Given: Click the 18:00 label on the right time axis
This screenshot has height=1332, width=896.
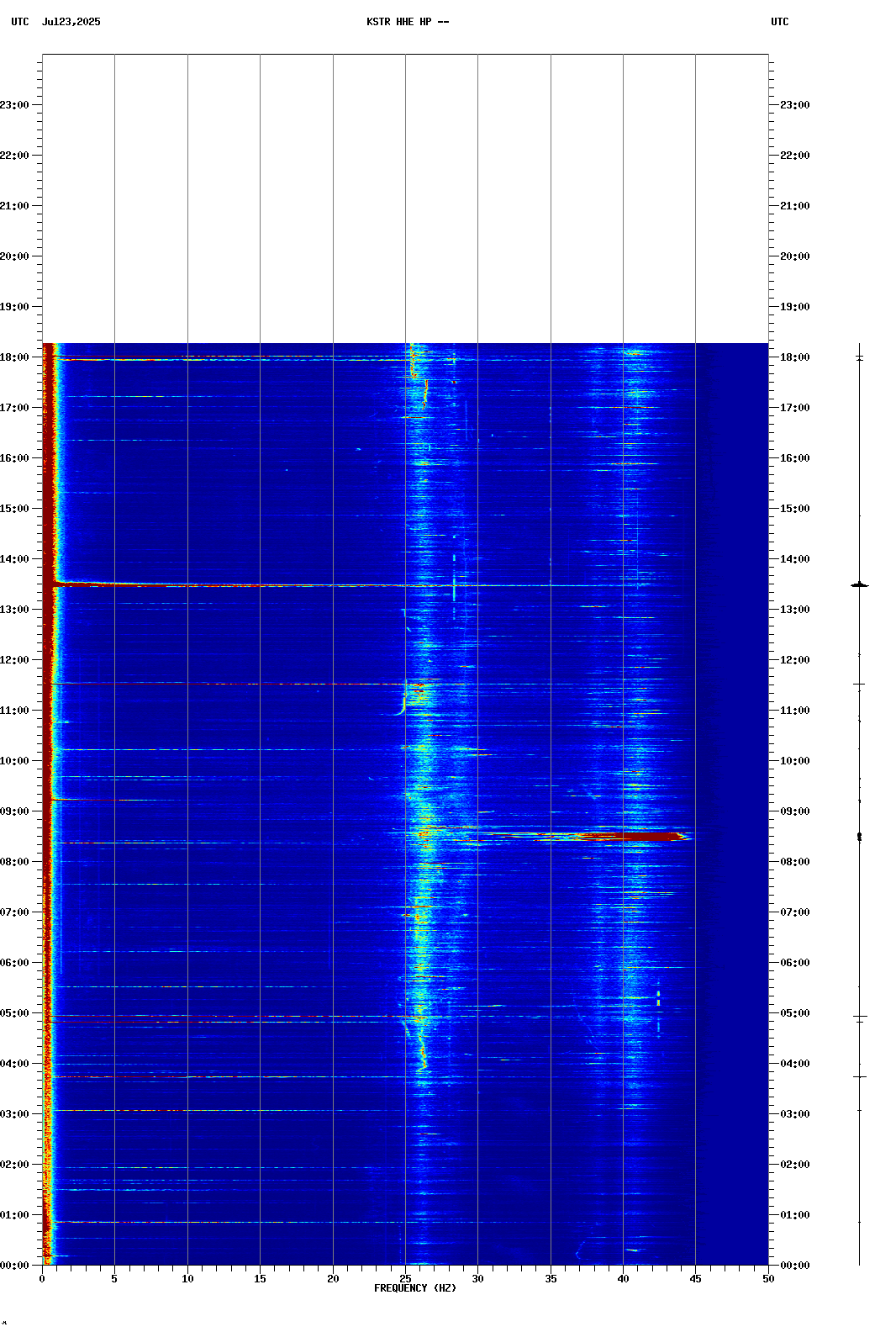Looking at the screenshot, I should [x=795, y=357].
